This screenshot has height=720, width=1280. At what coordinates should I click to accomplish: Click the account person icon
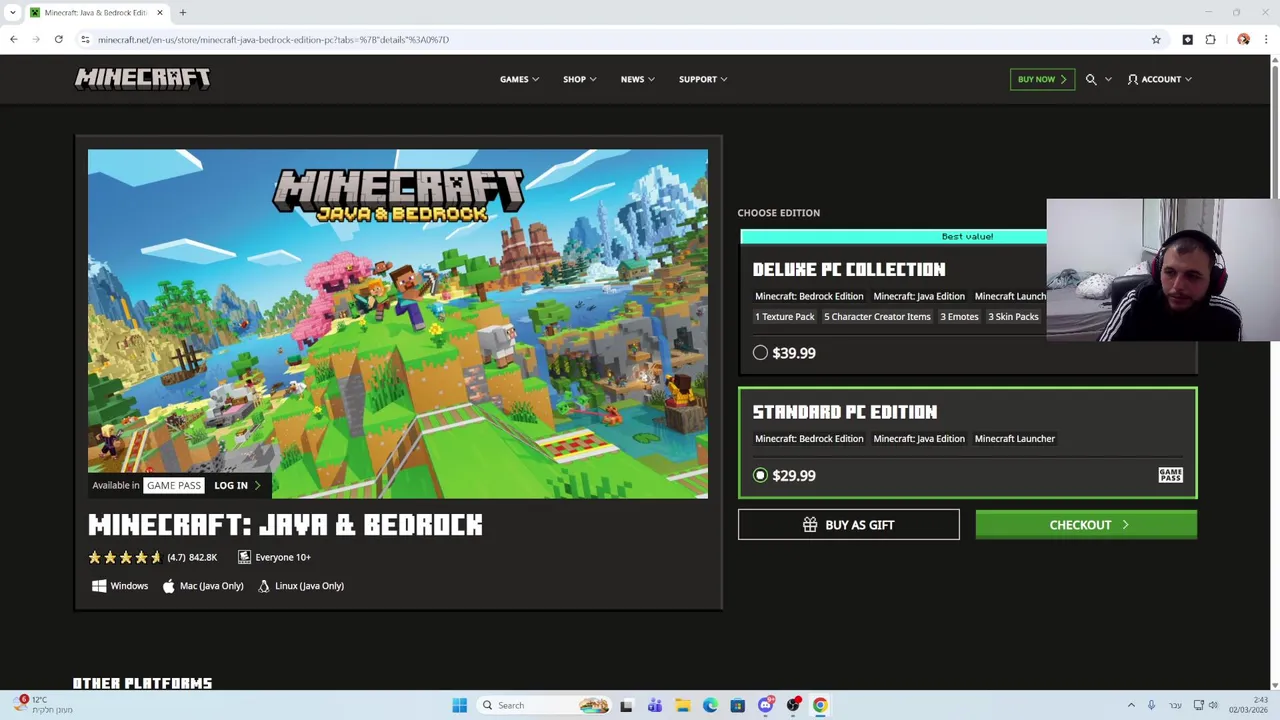1133,79
